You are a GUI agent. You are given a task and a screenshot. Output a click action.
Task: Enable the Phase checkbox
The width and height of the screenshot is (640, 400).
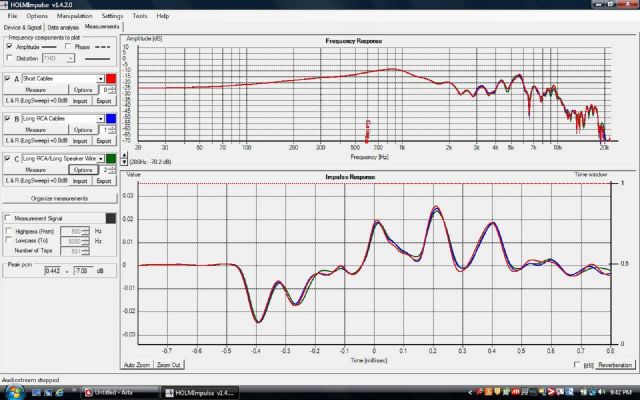68,47
